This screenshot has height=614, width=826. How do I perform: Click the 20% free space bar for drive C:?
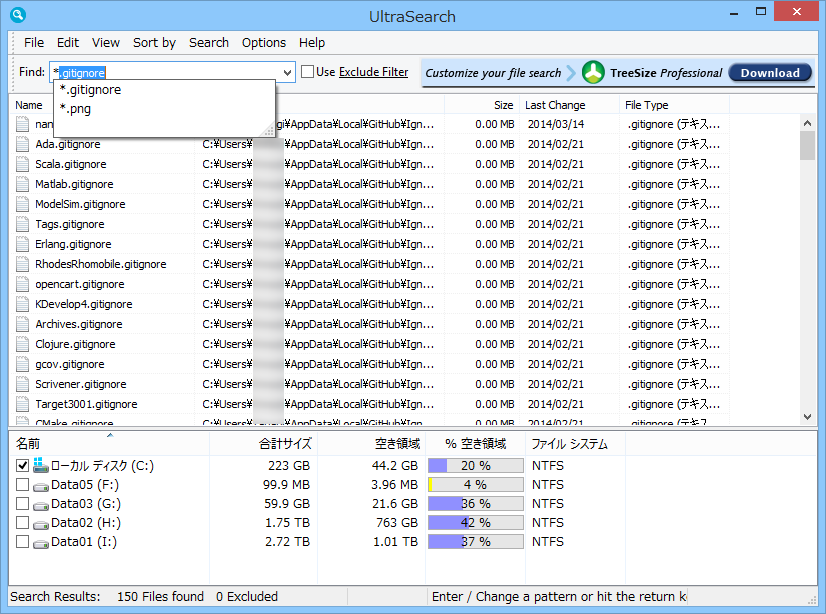pos(475,464)
